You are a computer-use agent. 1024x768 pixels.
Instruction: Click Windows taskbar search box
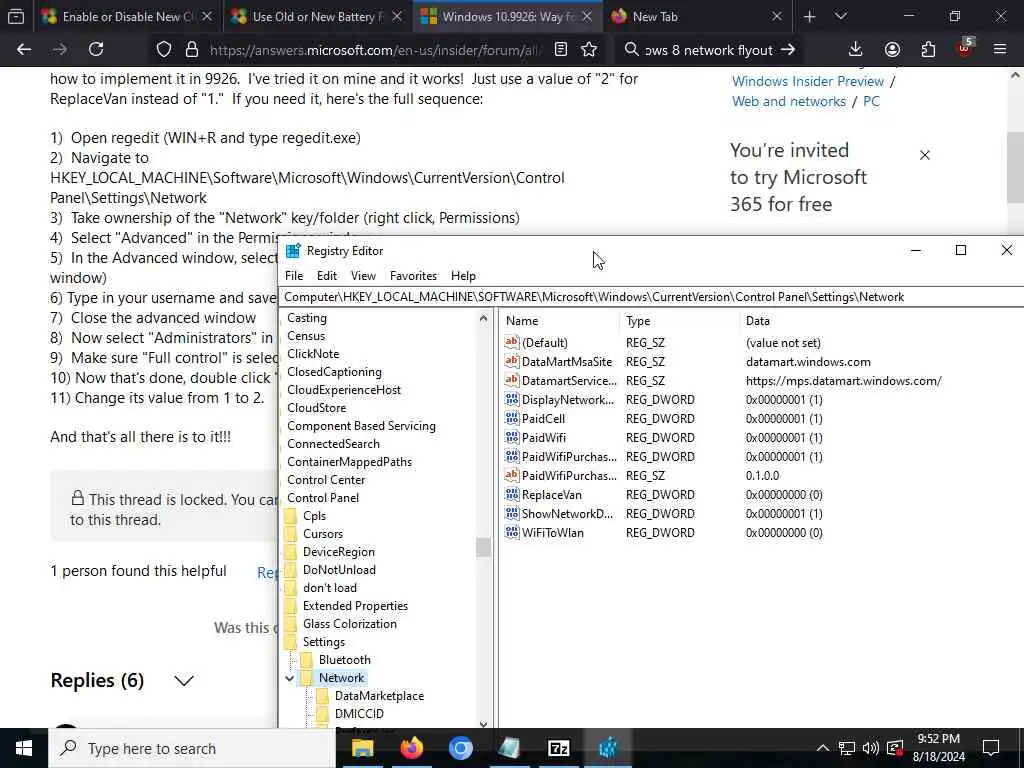(x=191, y=748)
